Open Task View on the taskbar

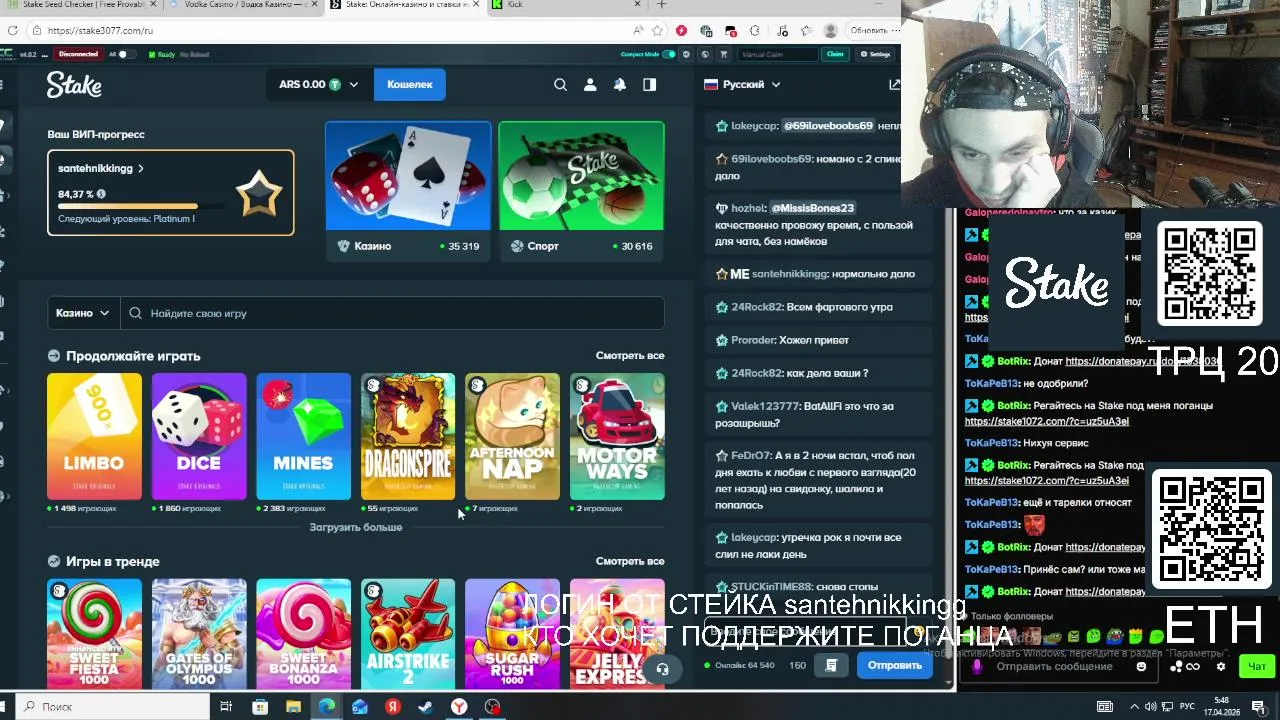(x=226, y=707)
